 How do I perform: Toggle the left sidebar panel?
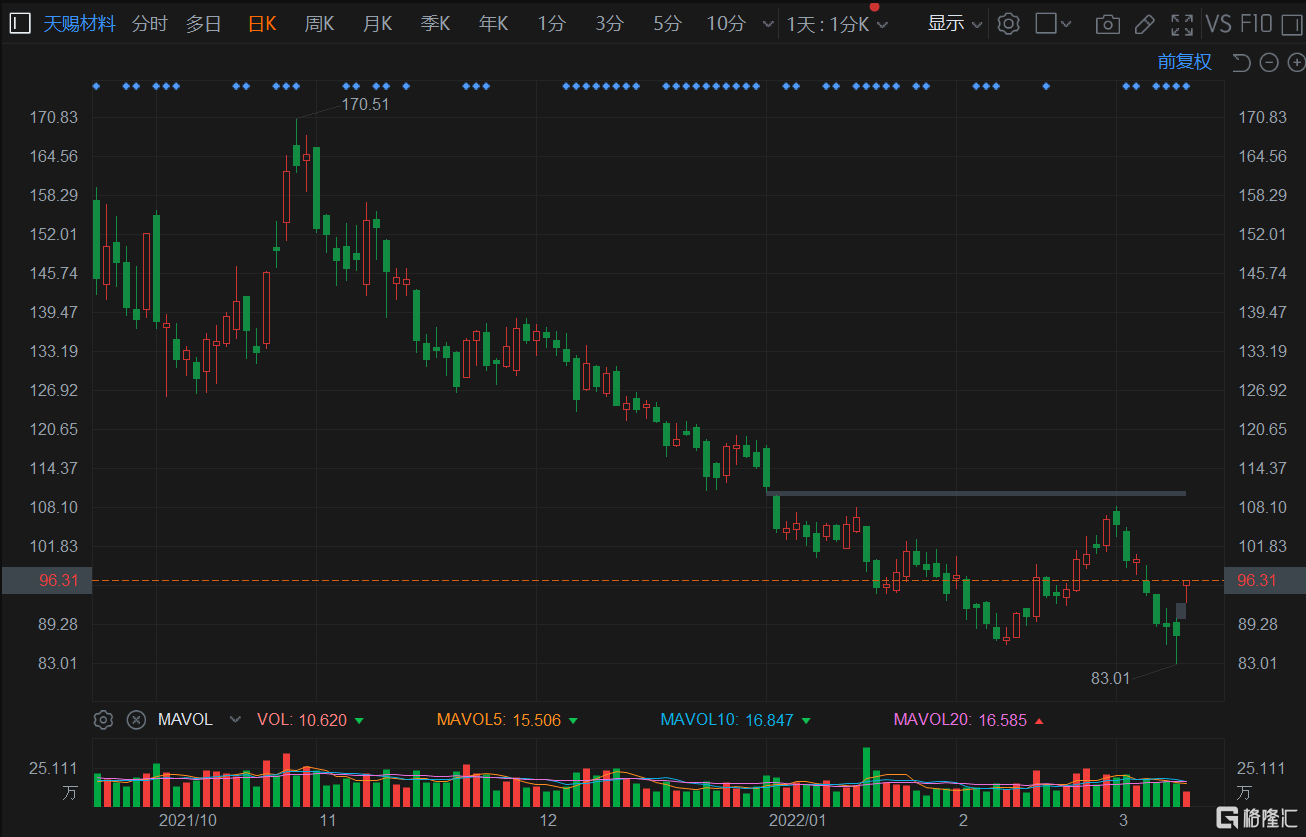pos(20,24)
